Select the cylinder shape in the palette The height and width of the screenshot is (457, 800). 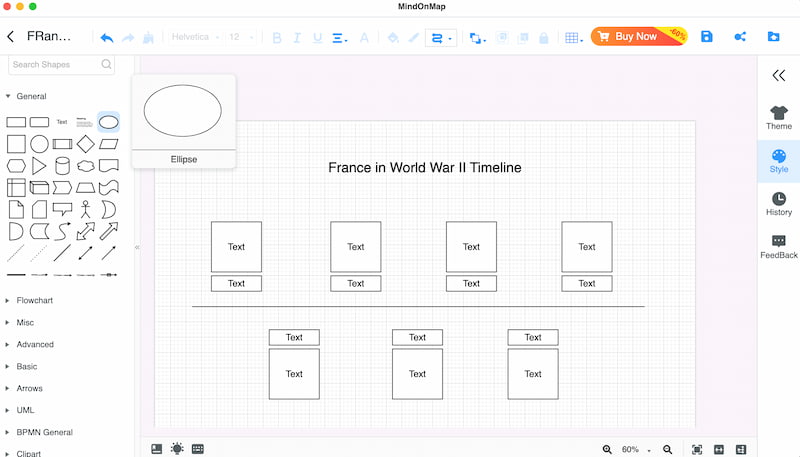62,166
